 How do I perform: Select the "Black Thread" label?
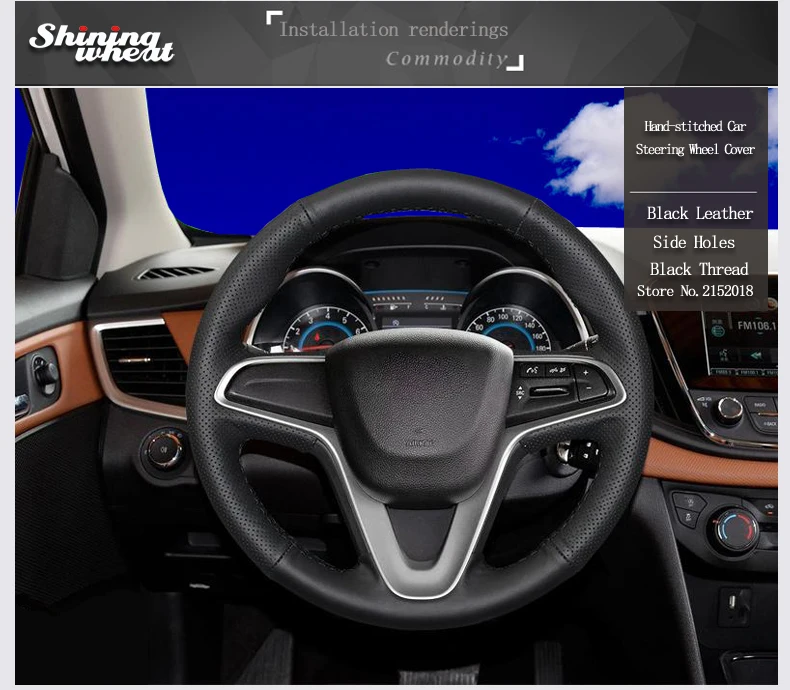click(699, 269)
